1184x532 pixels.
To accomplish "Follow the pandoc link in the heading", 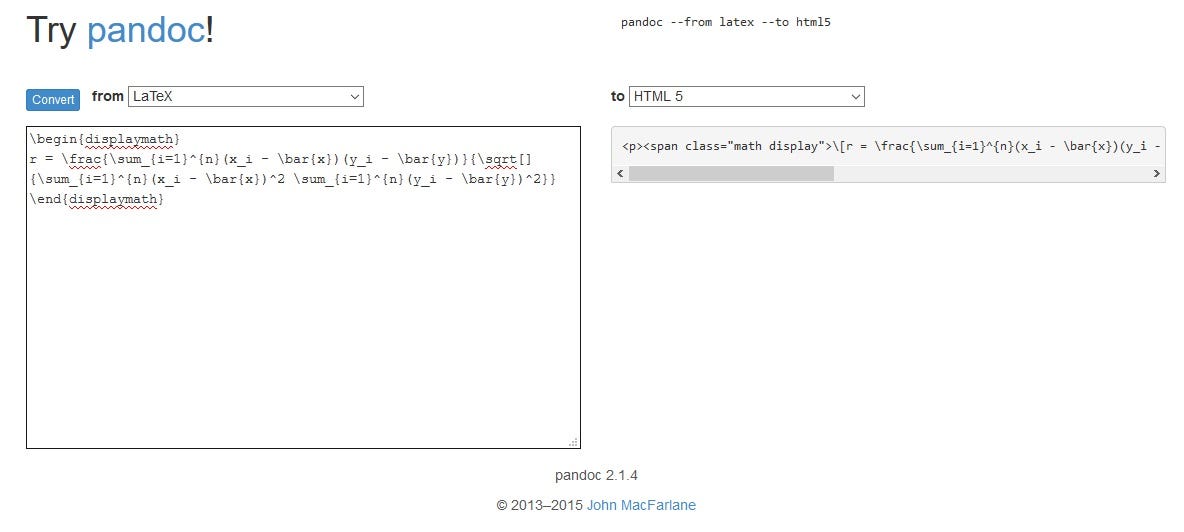I will [x=146, y=31].
